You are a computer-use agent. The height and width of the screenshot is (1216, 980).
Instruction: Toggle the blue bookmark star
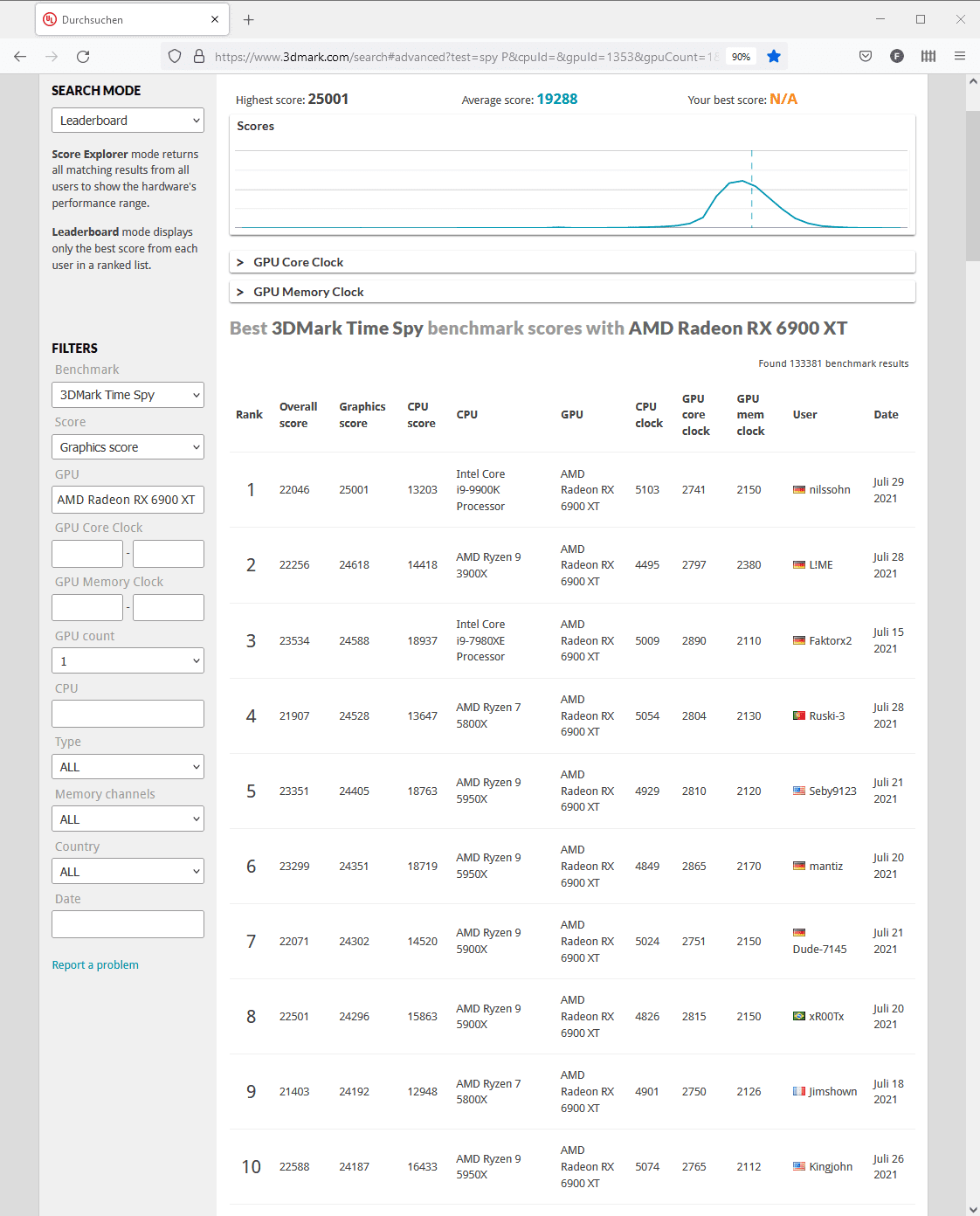tap(774, 57)
